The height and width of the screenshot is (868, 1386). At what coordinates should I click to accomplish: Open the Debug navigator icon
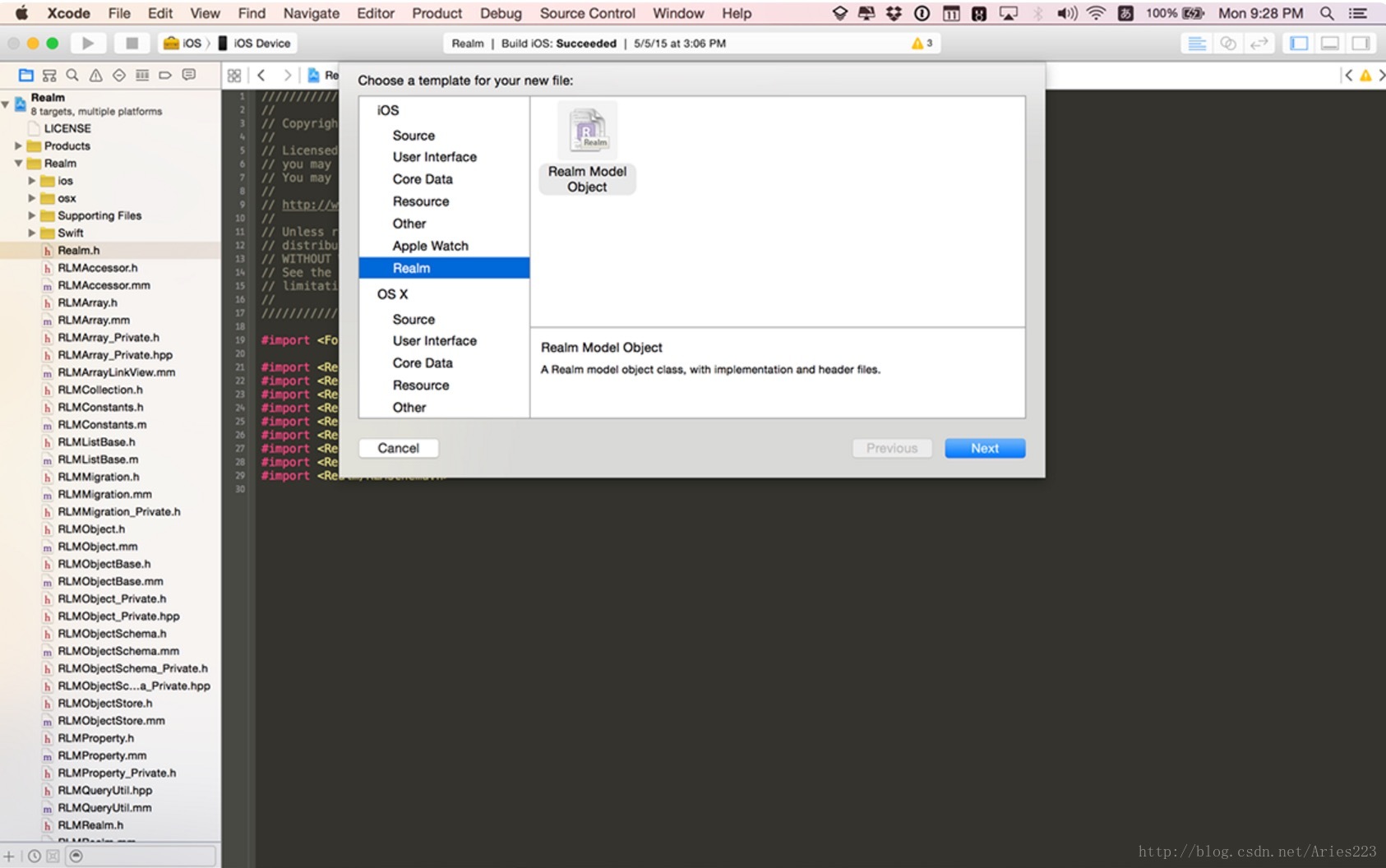pyautogui.click(x=142, y=76)
